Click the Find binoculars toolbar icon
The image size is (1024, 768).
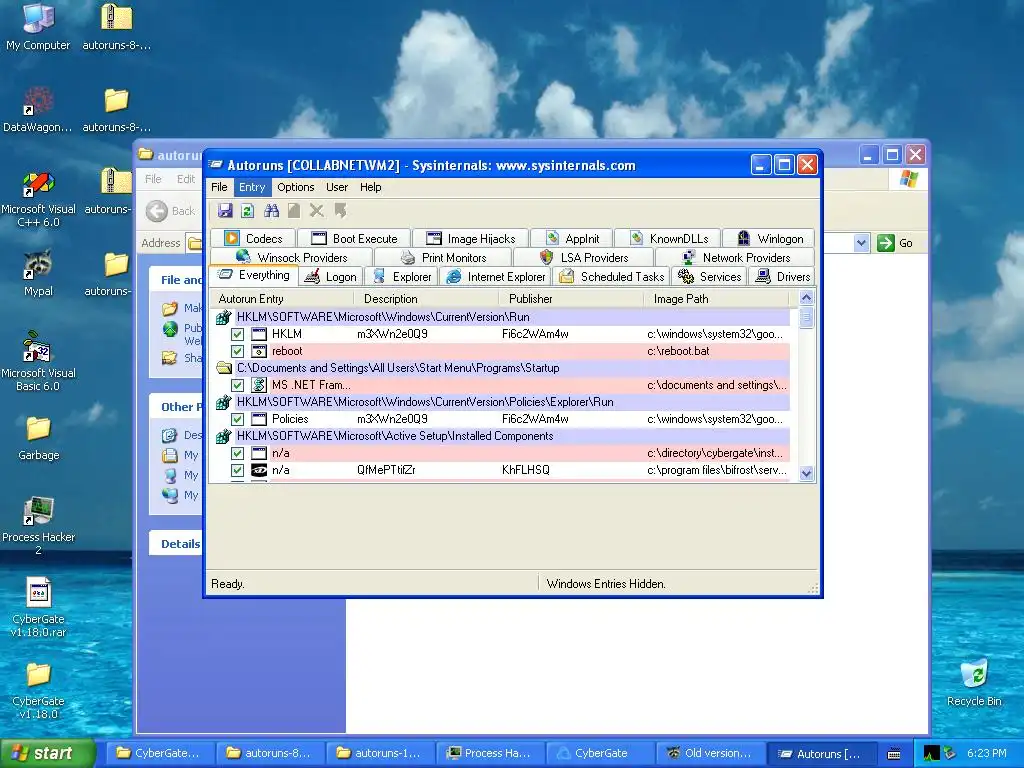pos(271,210)
